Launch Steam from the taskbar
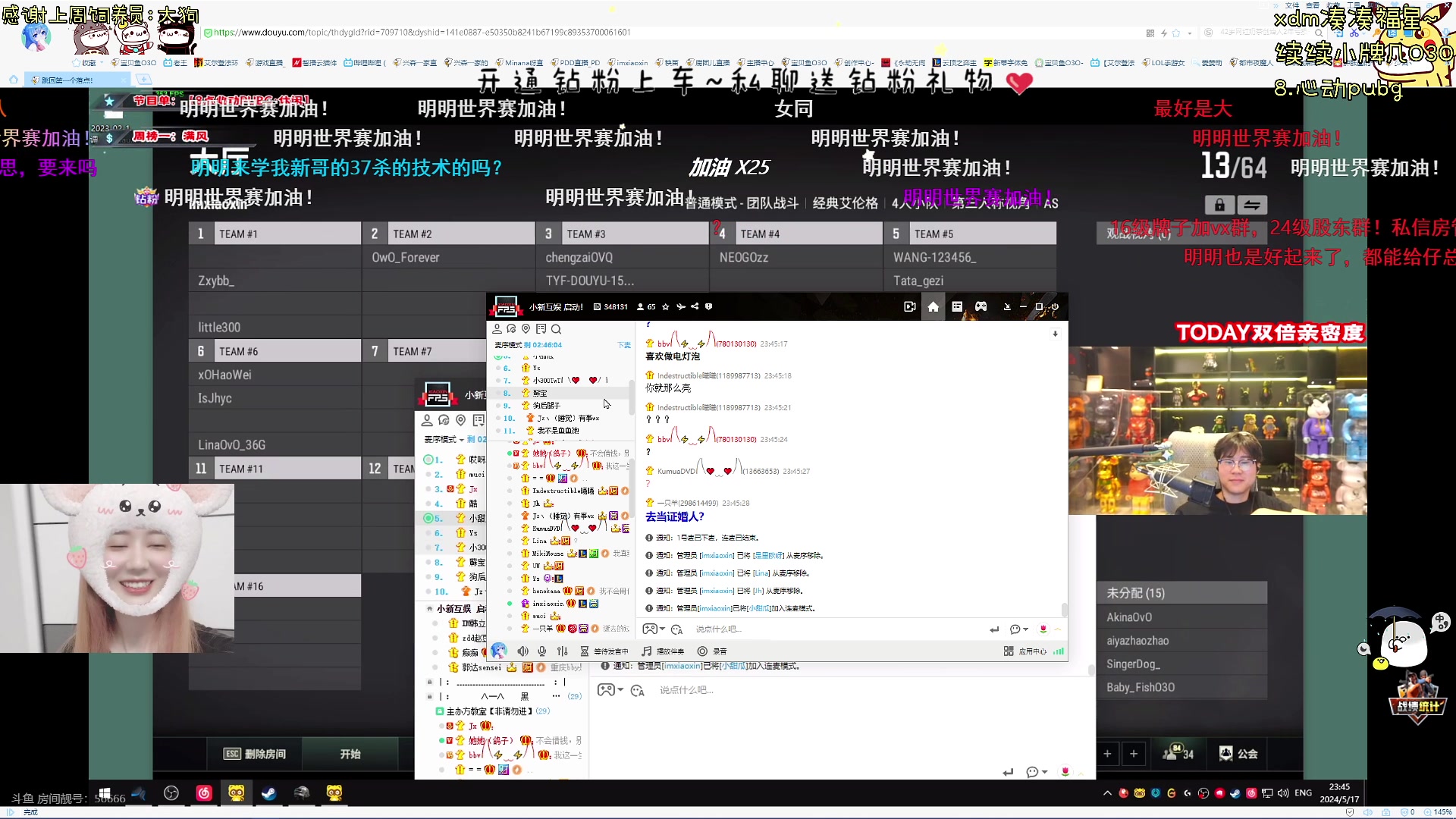 tap(269, 794)
